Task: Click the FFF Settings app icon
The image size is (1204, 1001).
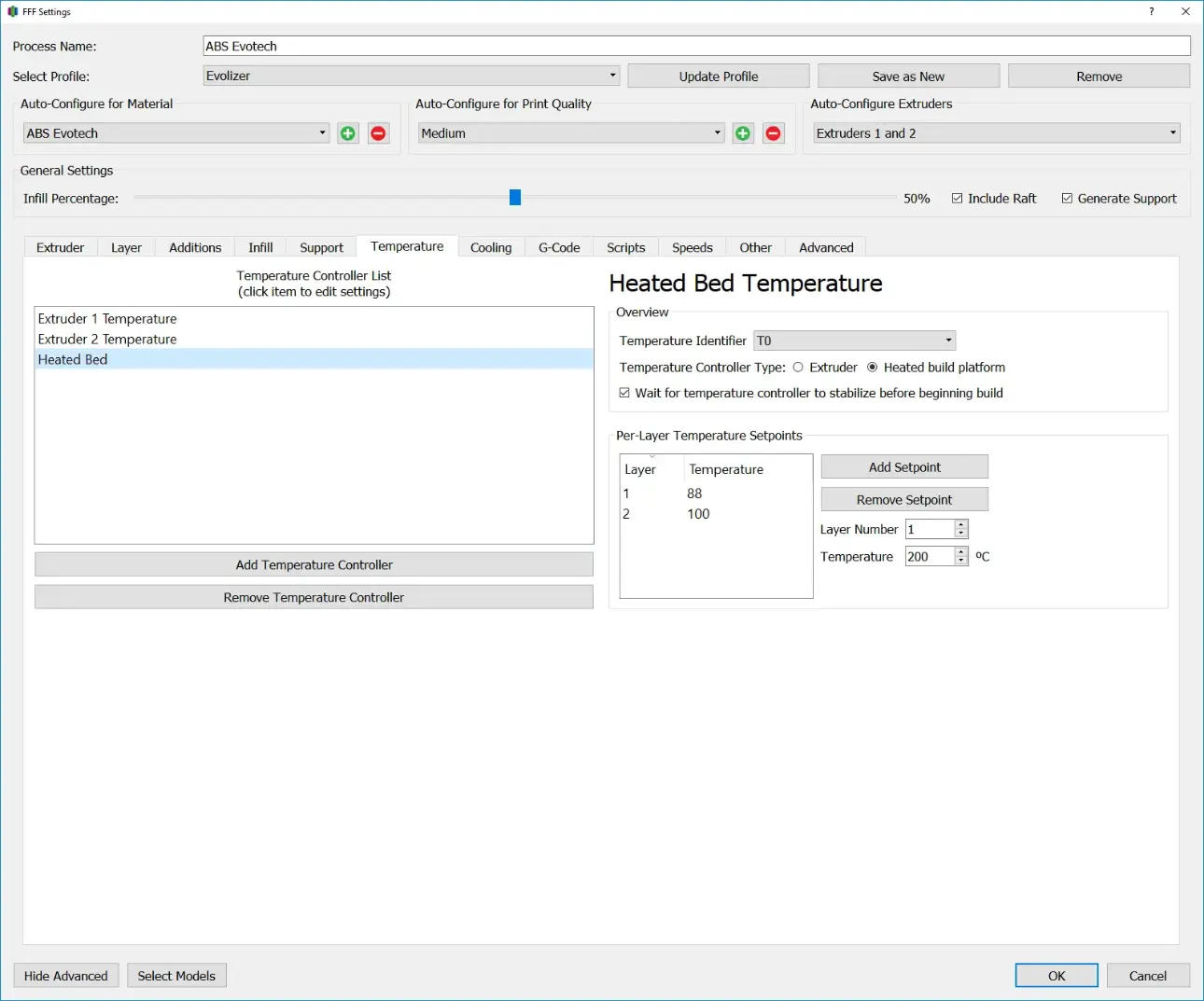Action: 12,12
